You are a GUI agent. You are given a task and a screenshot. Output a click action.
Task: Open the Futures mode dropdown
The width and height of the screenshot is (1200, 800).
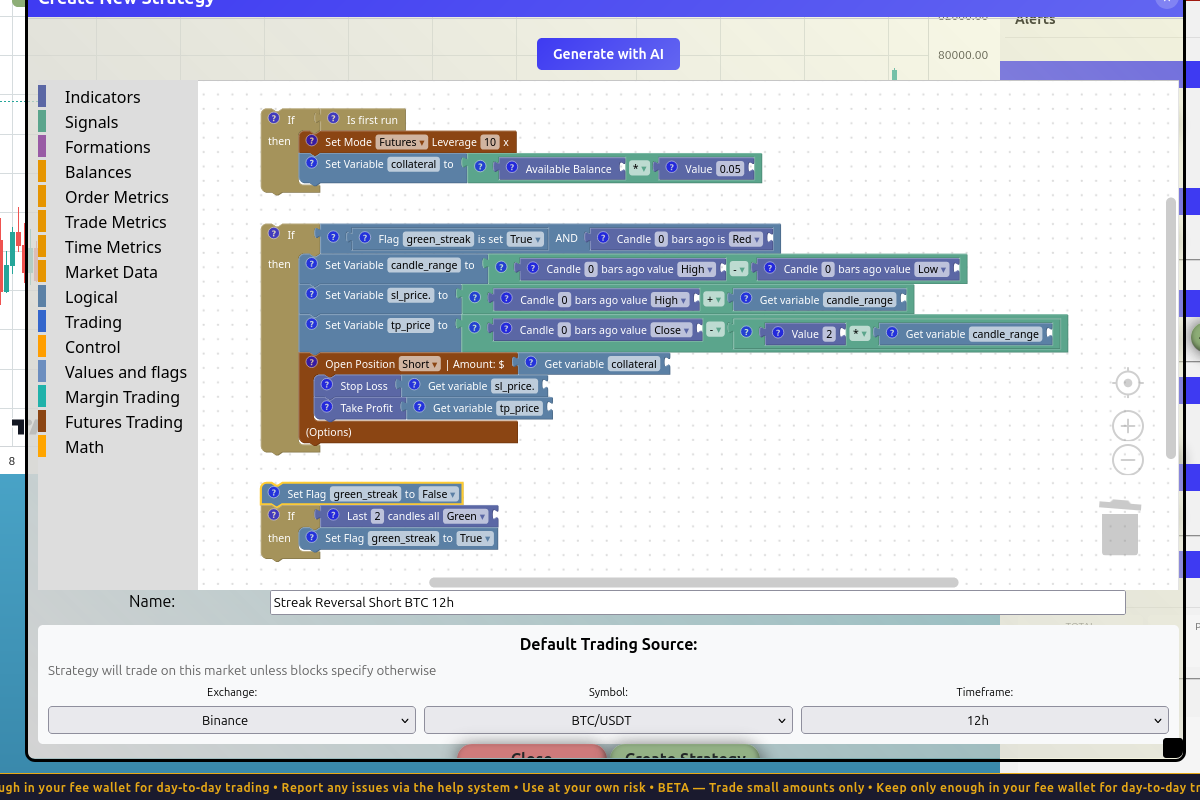(x=402, y=142)
